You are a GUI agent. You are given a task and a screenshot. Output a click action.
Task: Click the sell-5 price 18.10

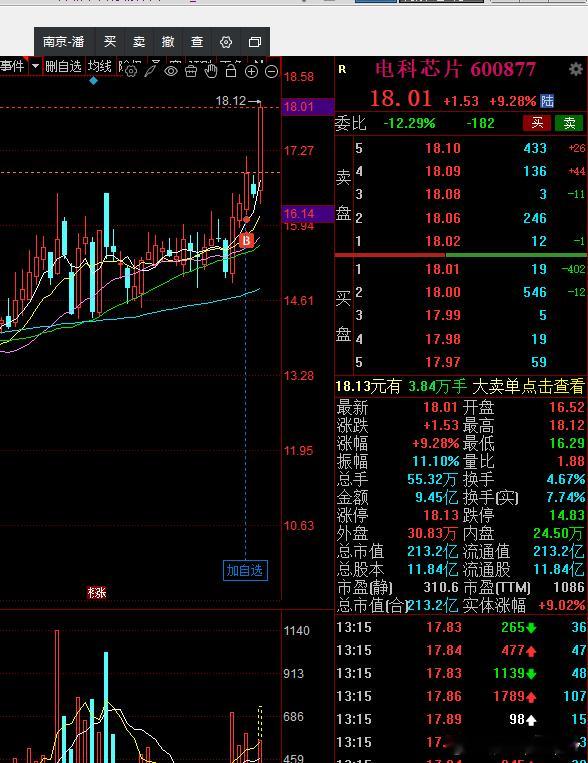[443, 148]
